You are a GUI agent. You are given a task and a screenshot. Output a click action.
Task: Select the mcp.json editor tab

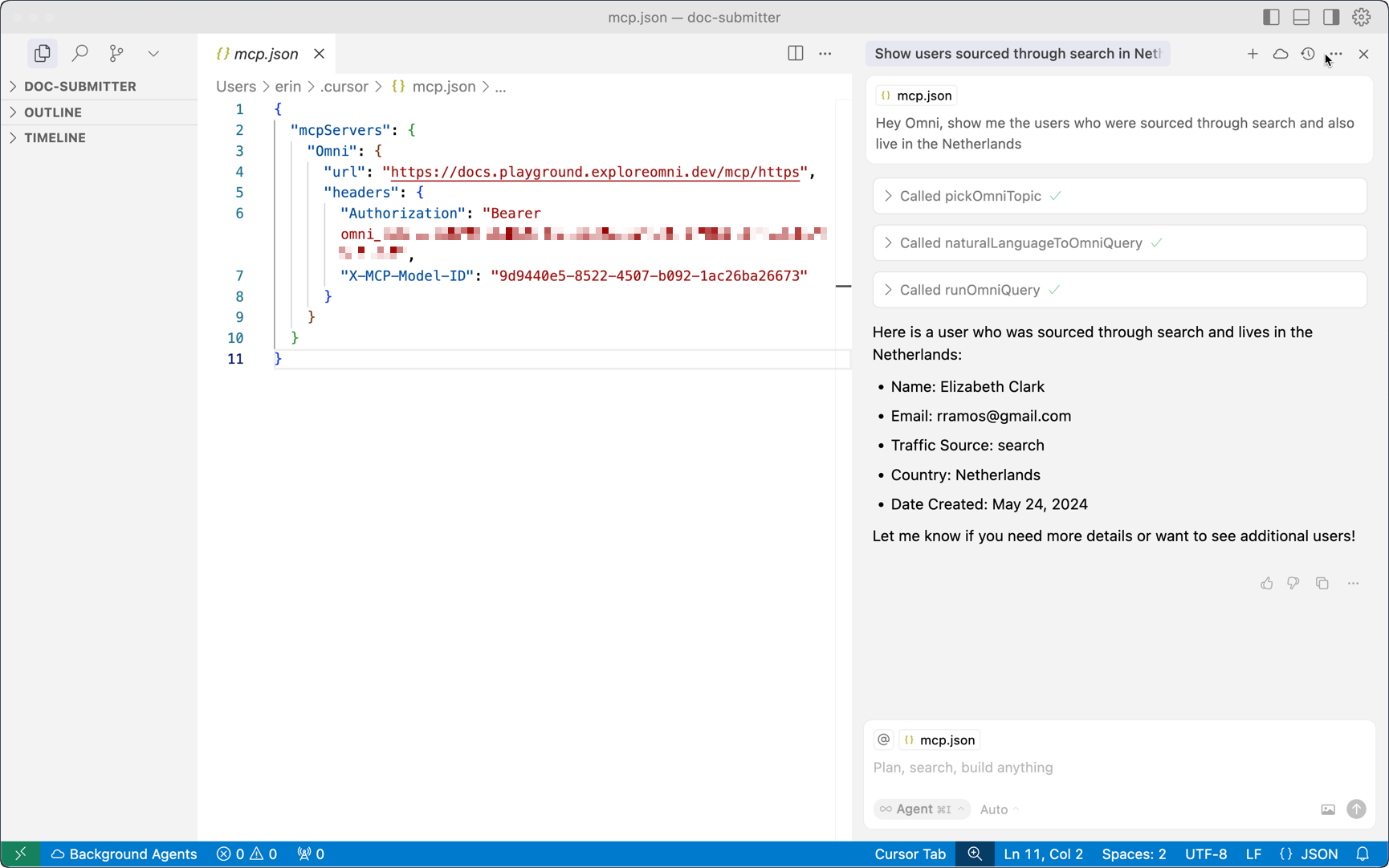[265, 53]
